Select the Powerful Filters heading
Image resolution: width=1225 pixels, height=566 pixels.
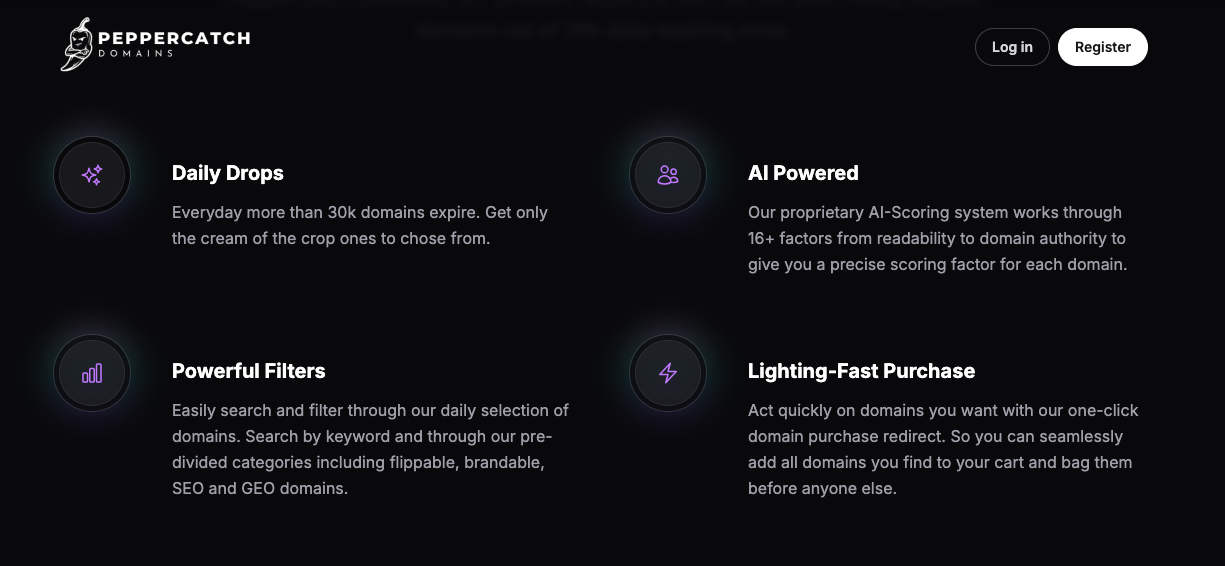pos(249,371)
